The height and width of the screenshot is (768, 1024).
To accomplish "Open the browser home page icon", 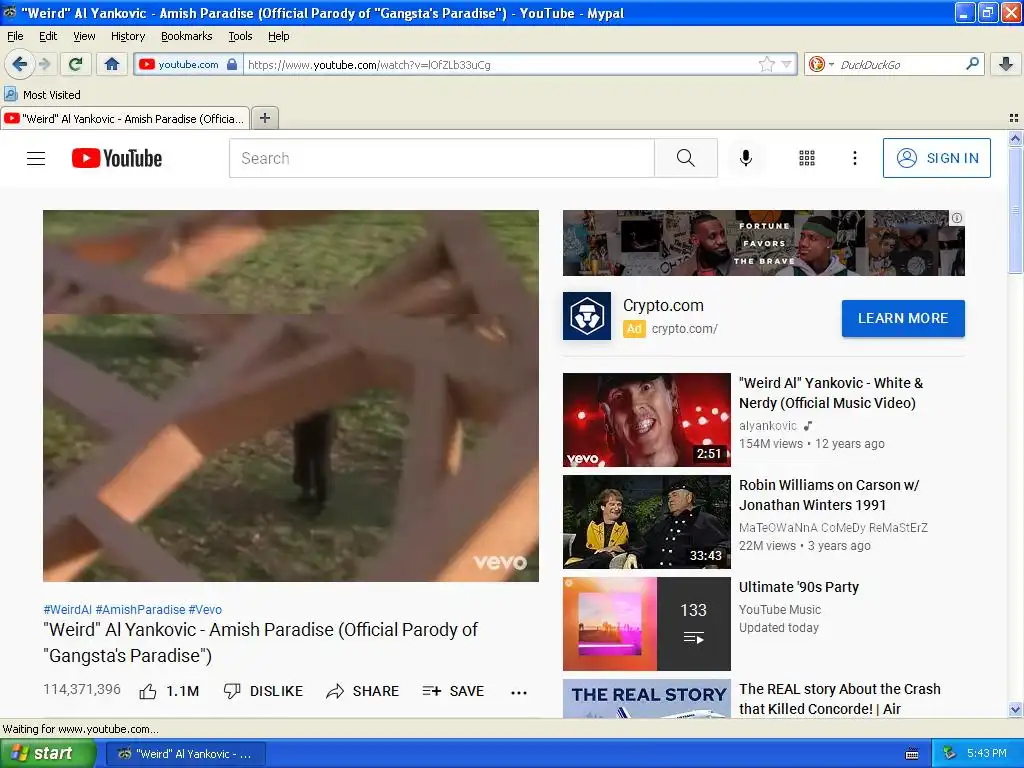I will (112, 64).
